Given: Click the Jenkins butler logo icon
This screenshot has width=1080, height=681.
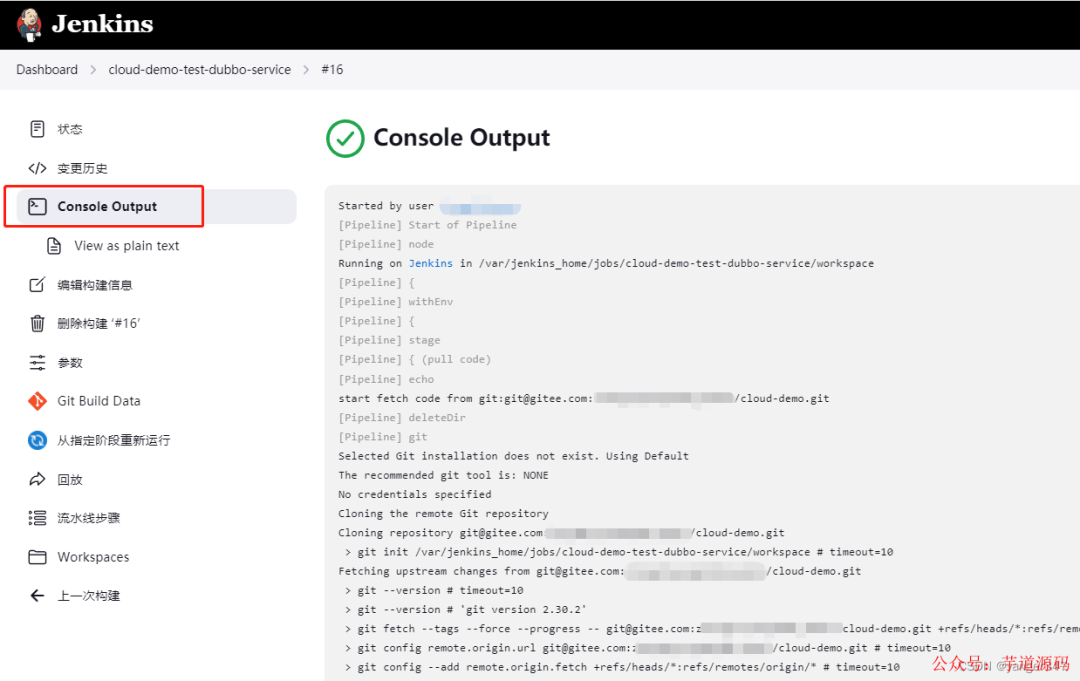Looking at the screenshot, I should (29, 25).
